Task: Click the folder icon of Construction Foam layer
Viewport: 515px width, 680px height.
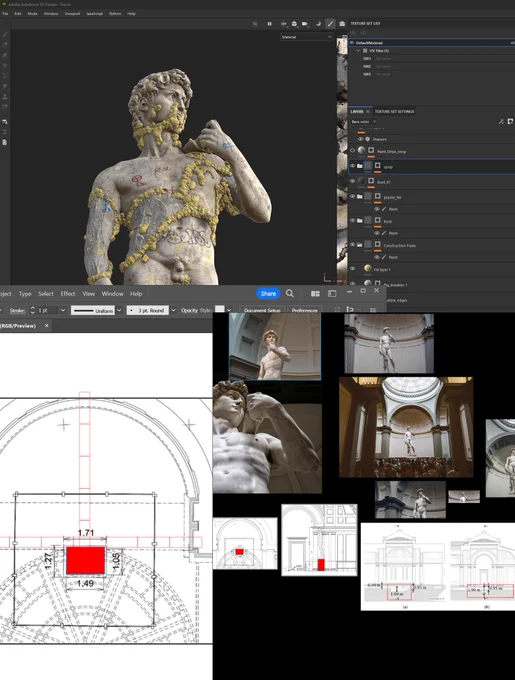Action: tap(360, 245)
